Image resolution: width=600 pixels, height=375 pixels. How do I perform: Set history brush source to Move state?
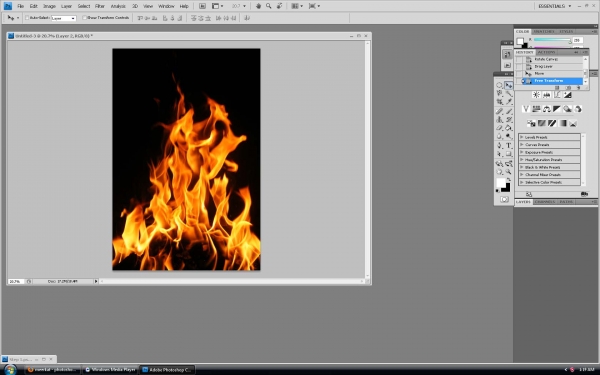[x=519, y=73]
